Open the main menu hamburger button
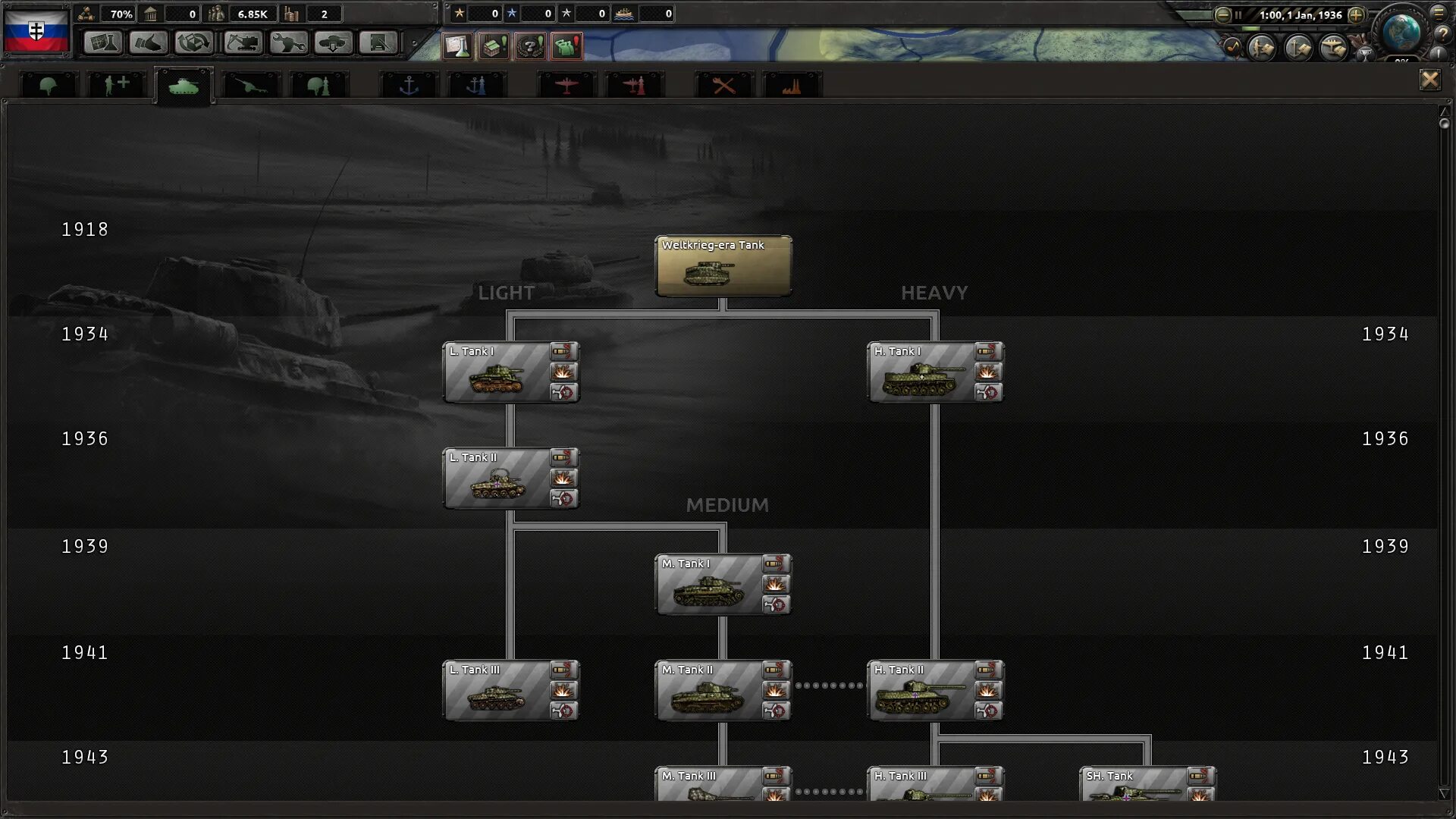This screenshot has width=1456, height=819. tap(1439, 13)
